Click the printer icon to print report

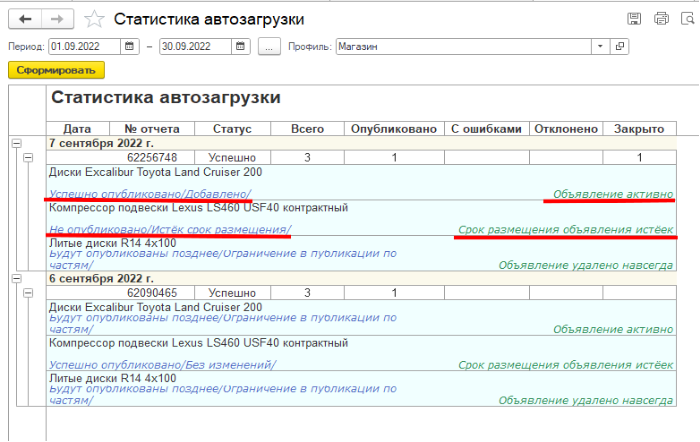coord(660,19)
